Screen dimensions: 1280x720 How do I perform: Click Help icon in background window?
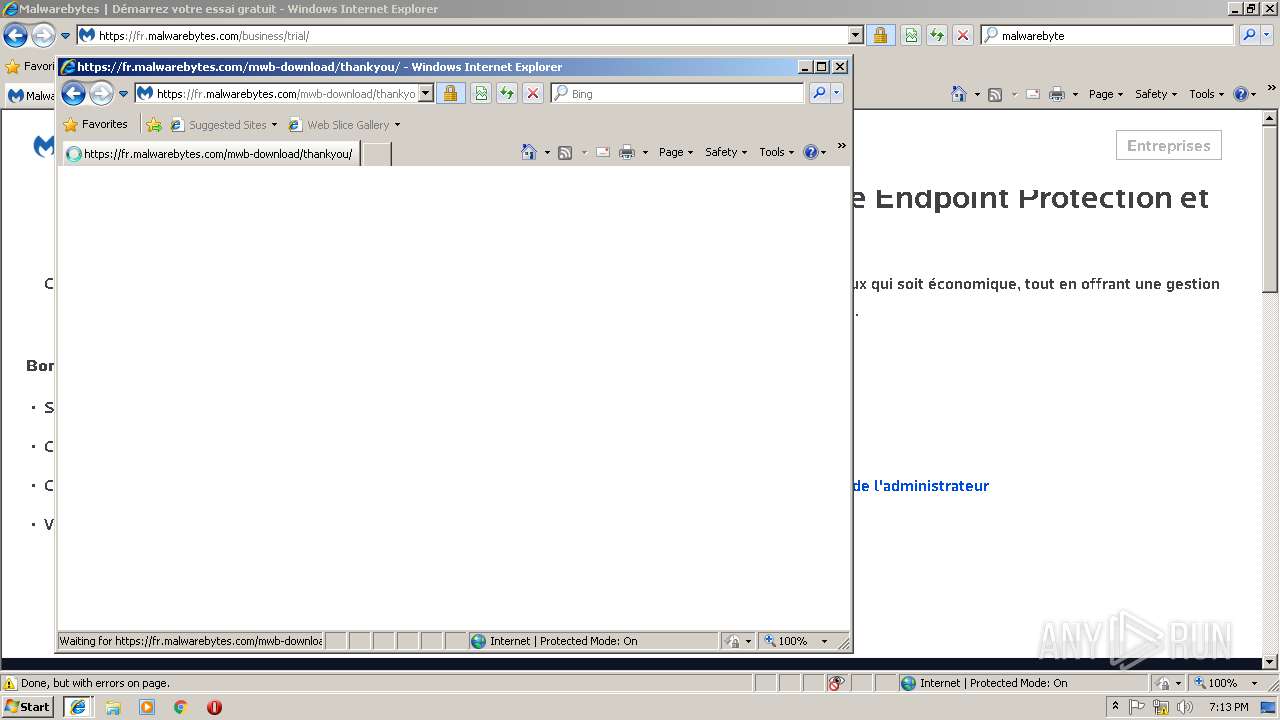1240,94
